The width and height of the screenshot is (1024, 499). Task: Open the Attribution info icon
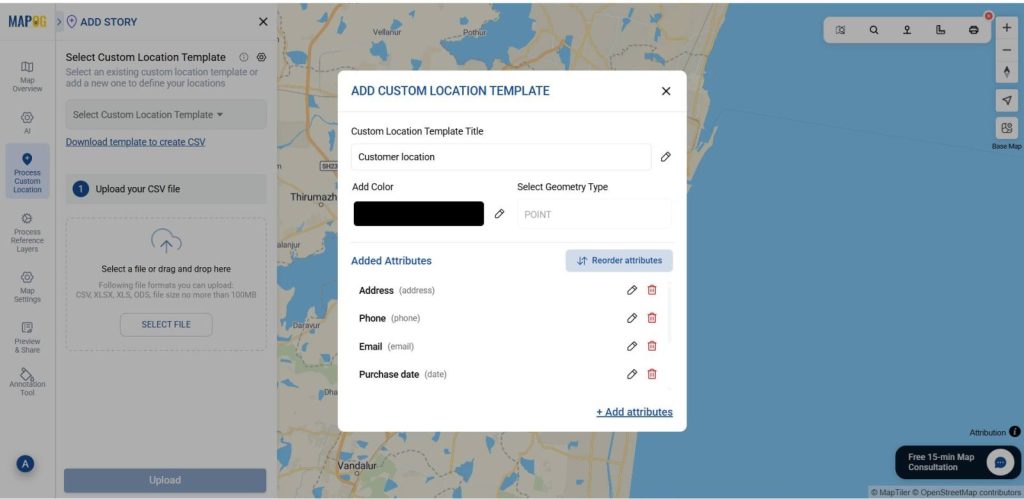1014,432
